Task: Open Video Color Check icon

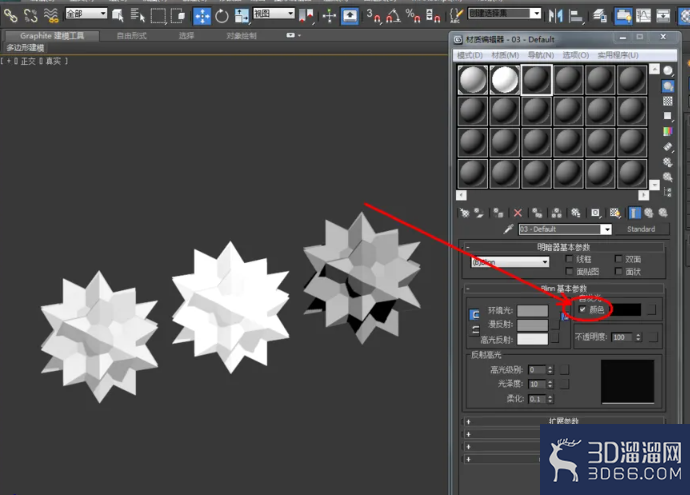Action: click(x=668, y=131)
